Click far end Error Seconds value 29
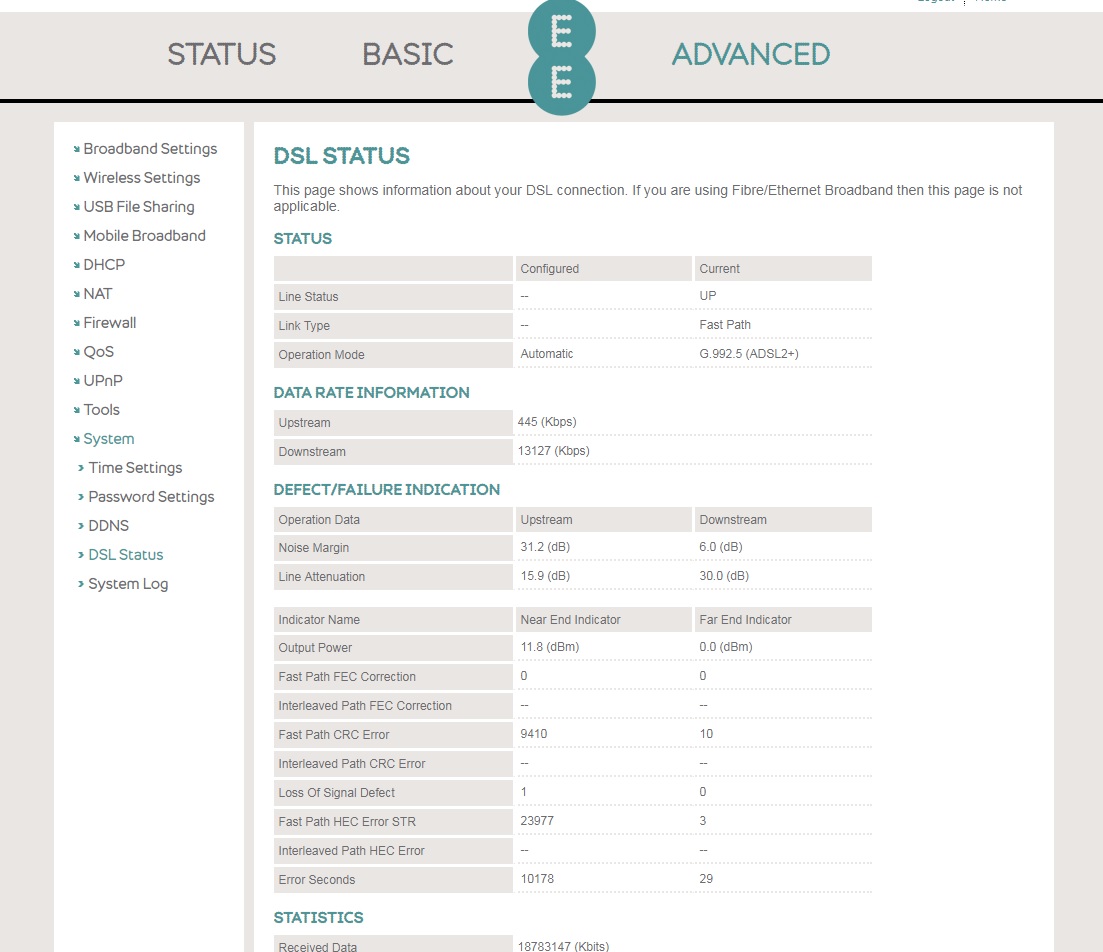The height and width of the screenshot is (952, 1103). pyautogui.click(x=706, y=878)
